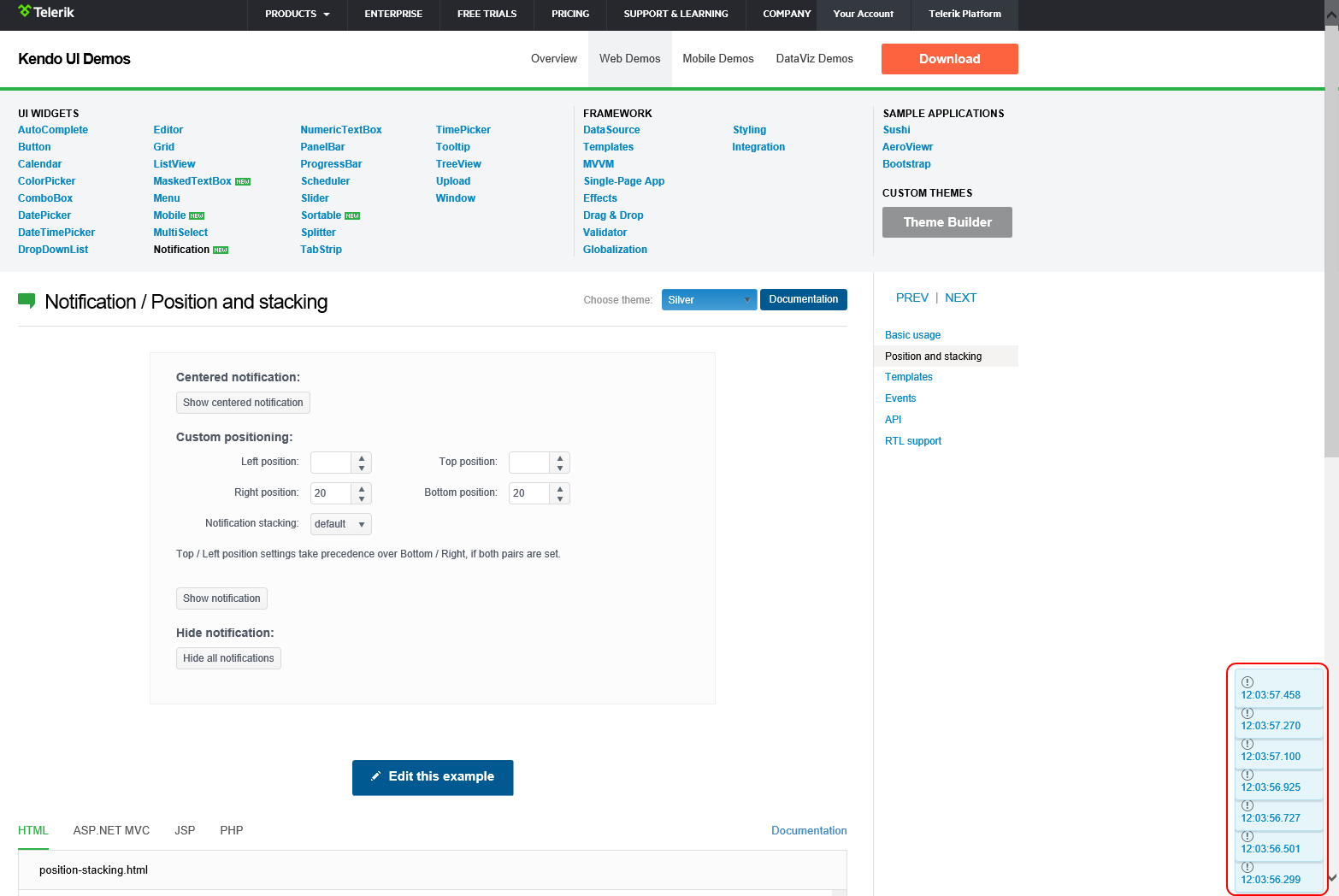Open the Notification stacking dropdown
1339x896 pixels.
340,524
